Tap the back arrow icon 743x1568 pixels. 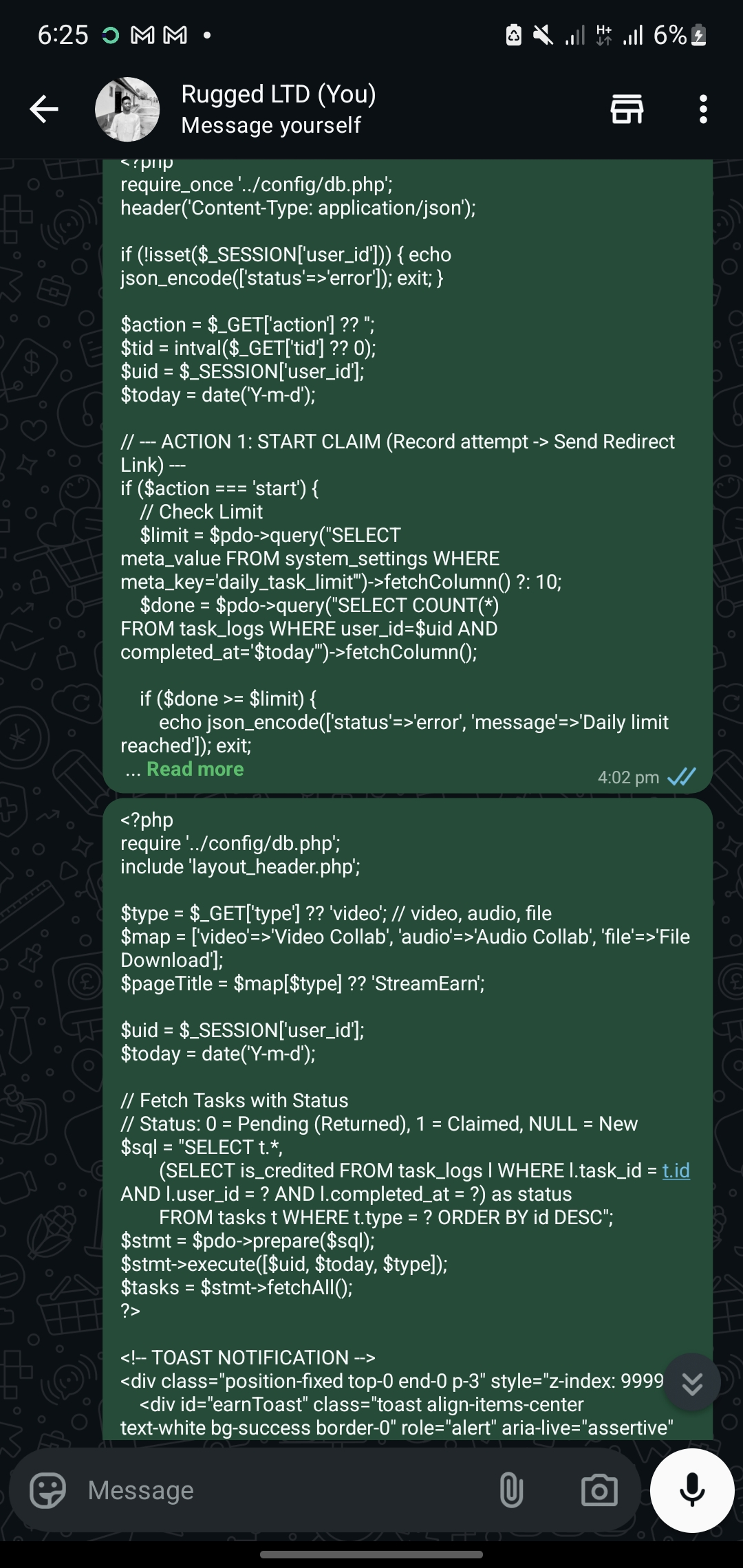[44, 109]
